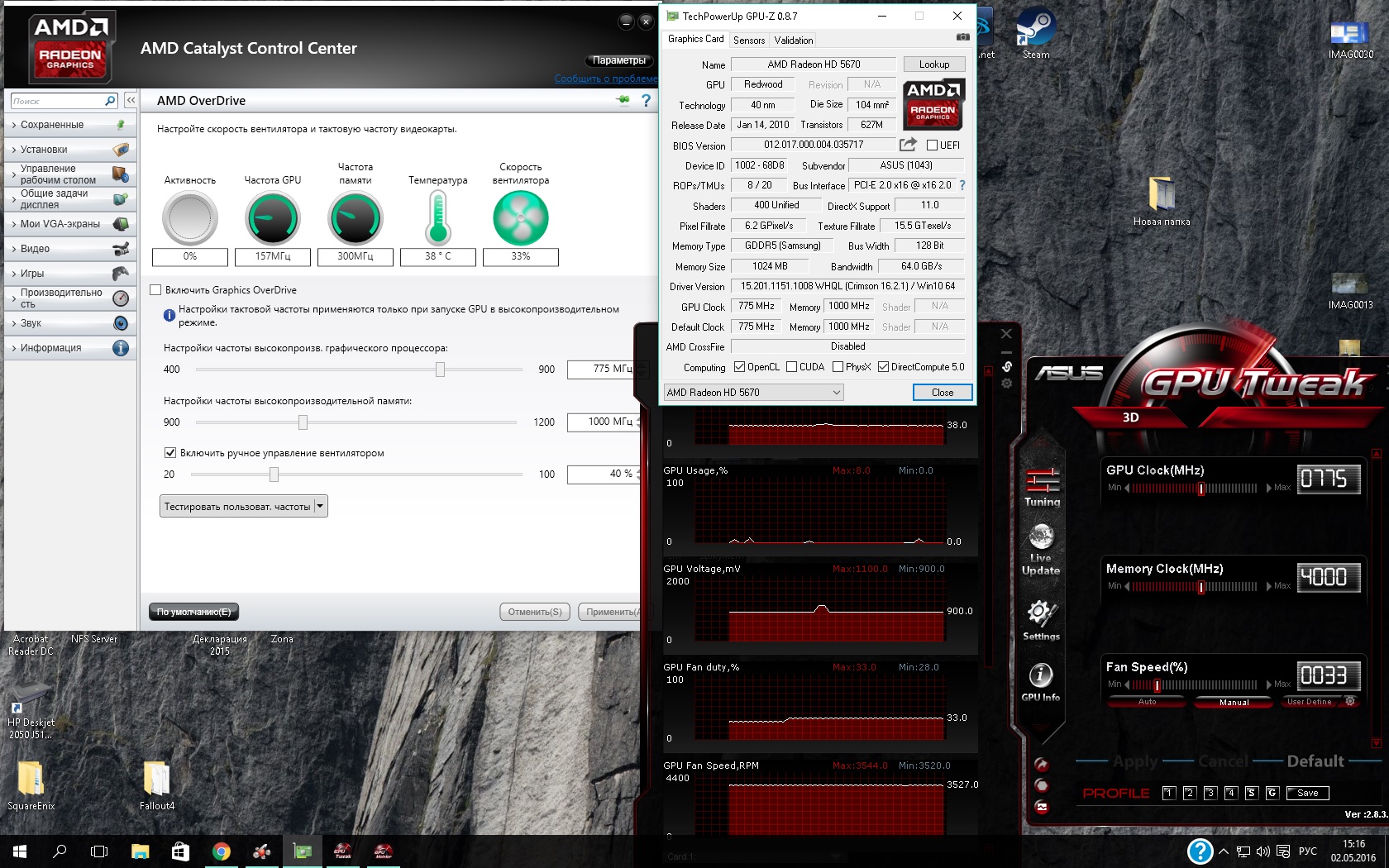Click the GPU clock slider handle in OverDrive
The image size is (1389, 868).
[441, 370]
